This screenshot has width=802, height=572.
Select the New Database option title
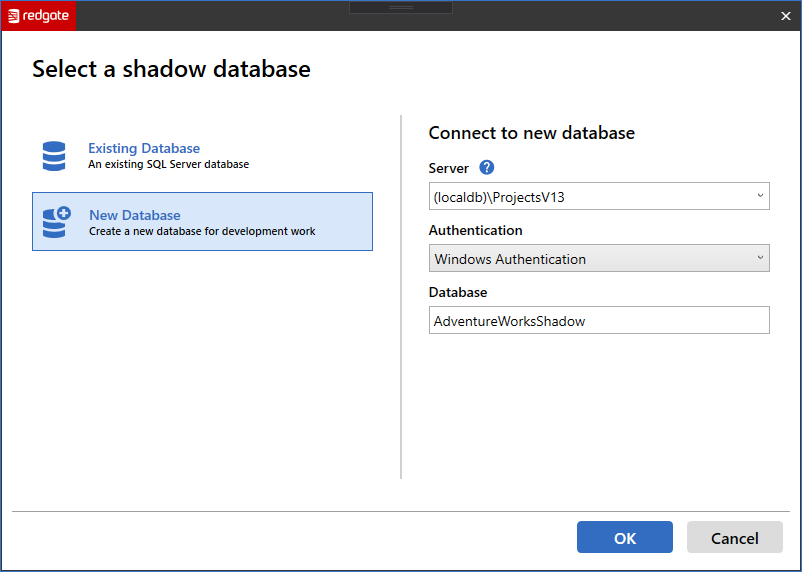tap(135, 215)
